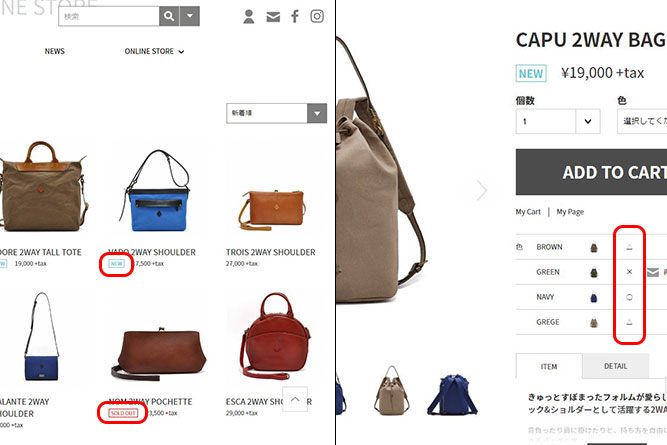The image size is (667, 445).
Task: Open the Instagram icon link
Action: coord(317,16)
